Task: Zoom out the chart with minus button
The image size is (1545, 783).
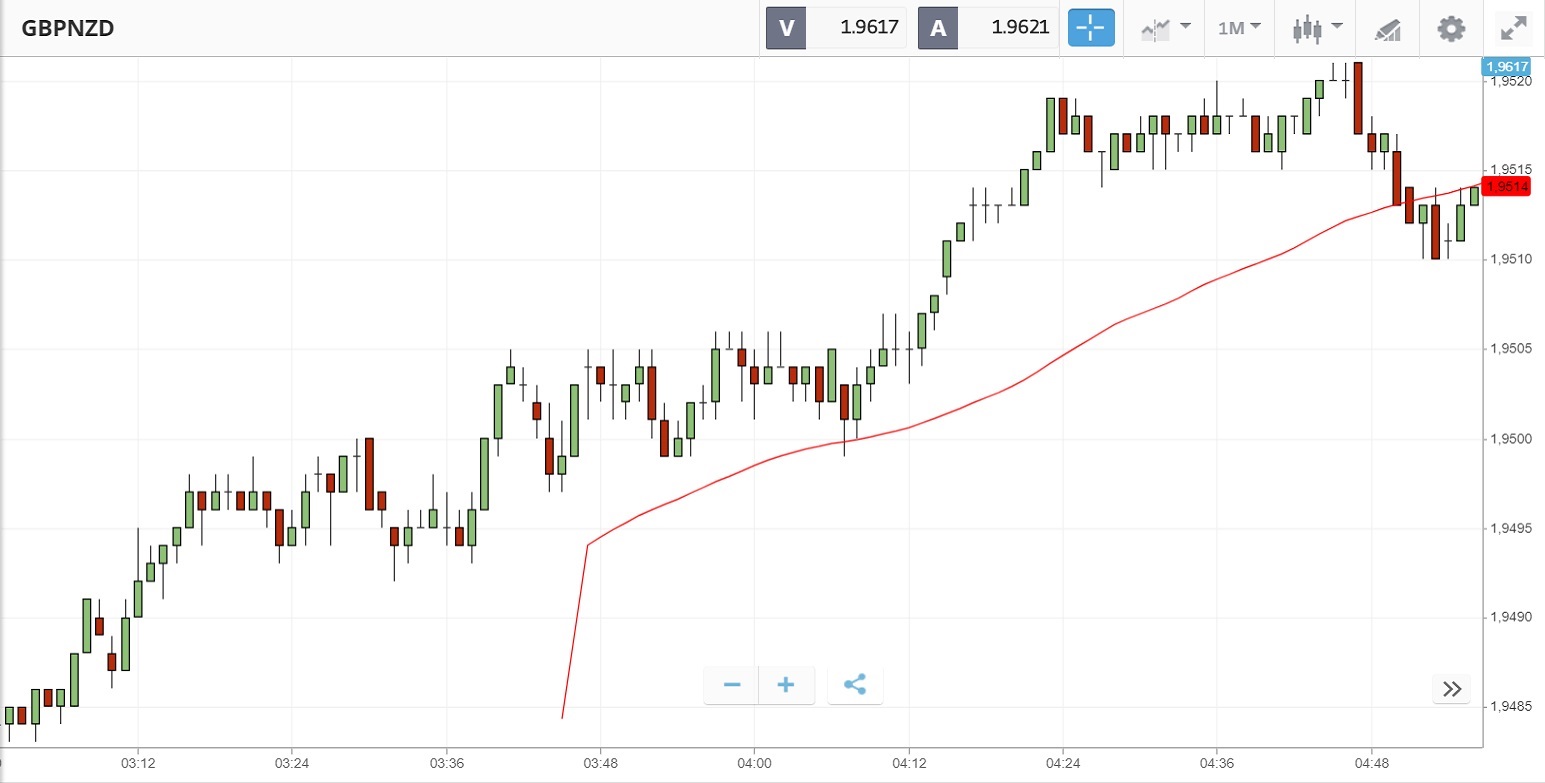Action: coord(732,685)
